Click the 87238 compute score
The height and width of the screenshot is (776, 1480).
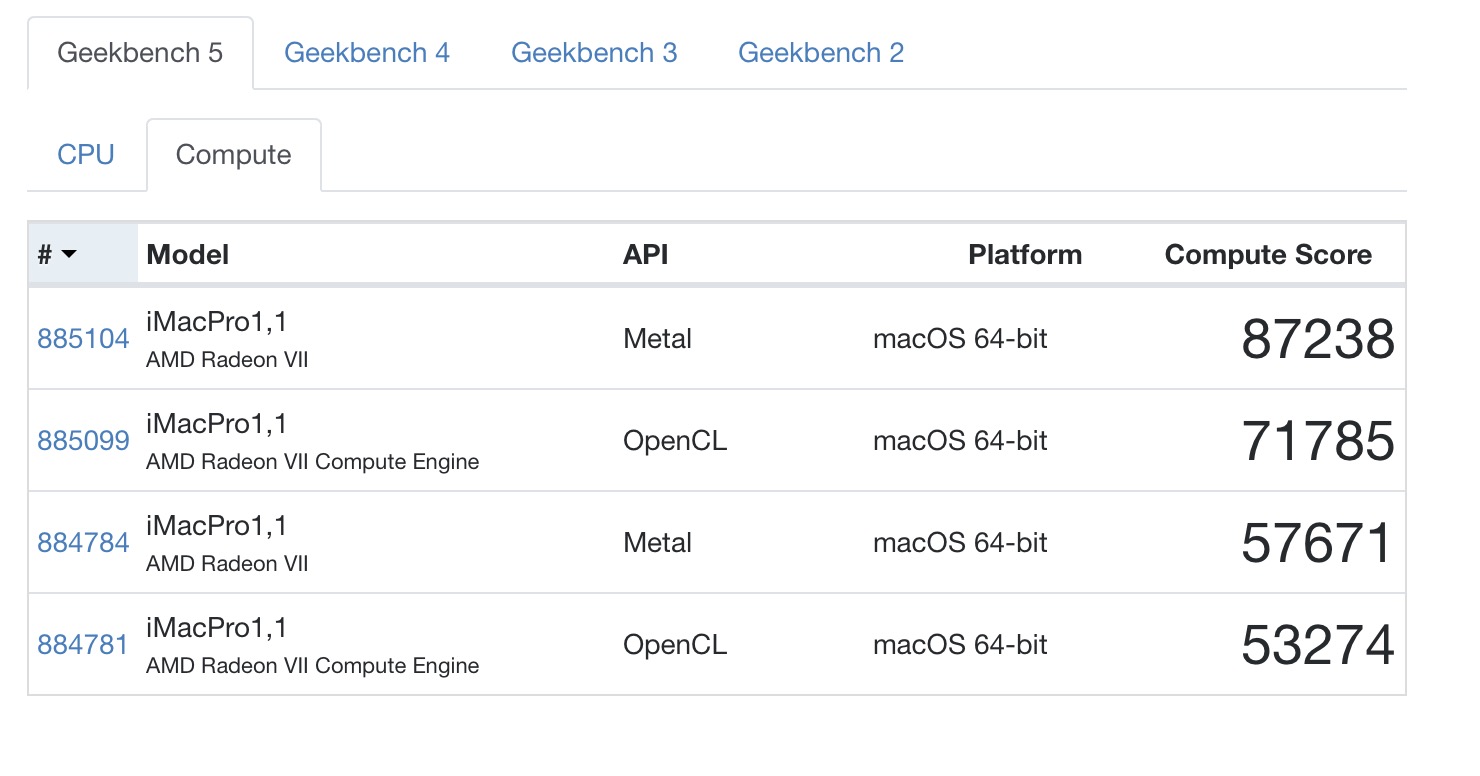coord(1318,339)
